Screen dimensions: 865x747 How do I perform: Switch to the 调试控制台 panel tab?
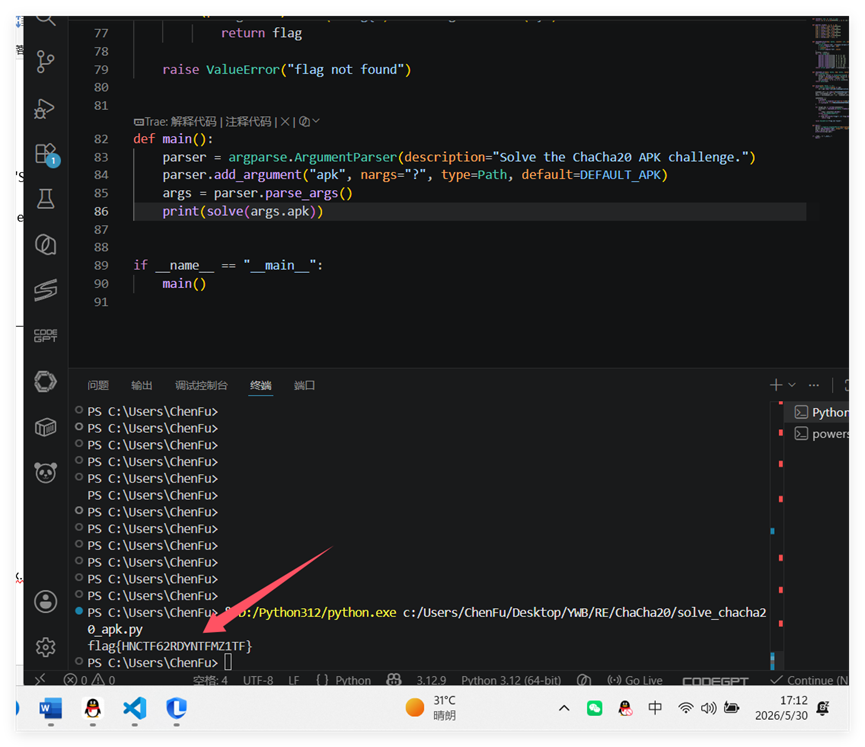(201, 385)
